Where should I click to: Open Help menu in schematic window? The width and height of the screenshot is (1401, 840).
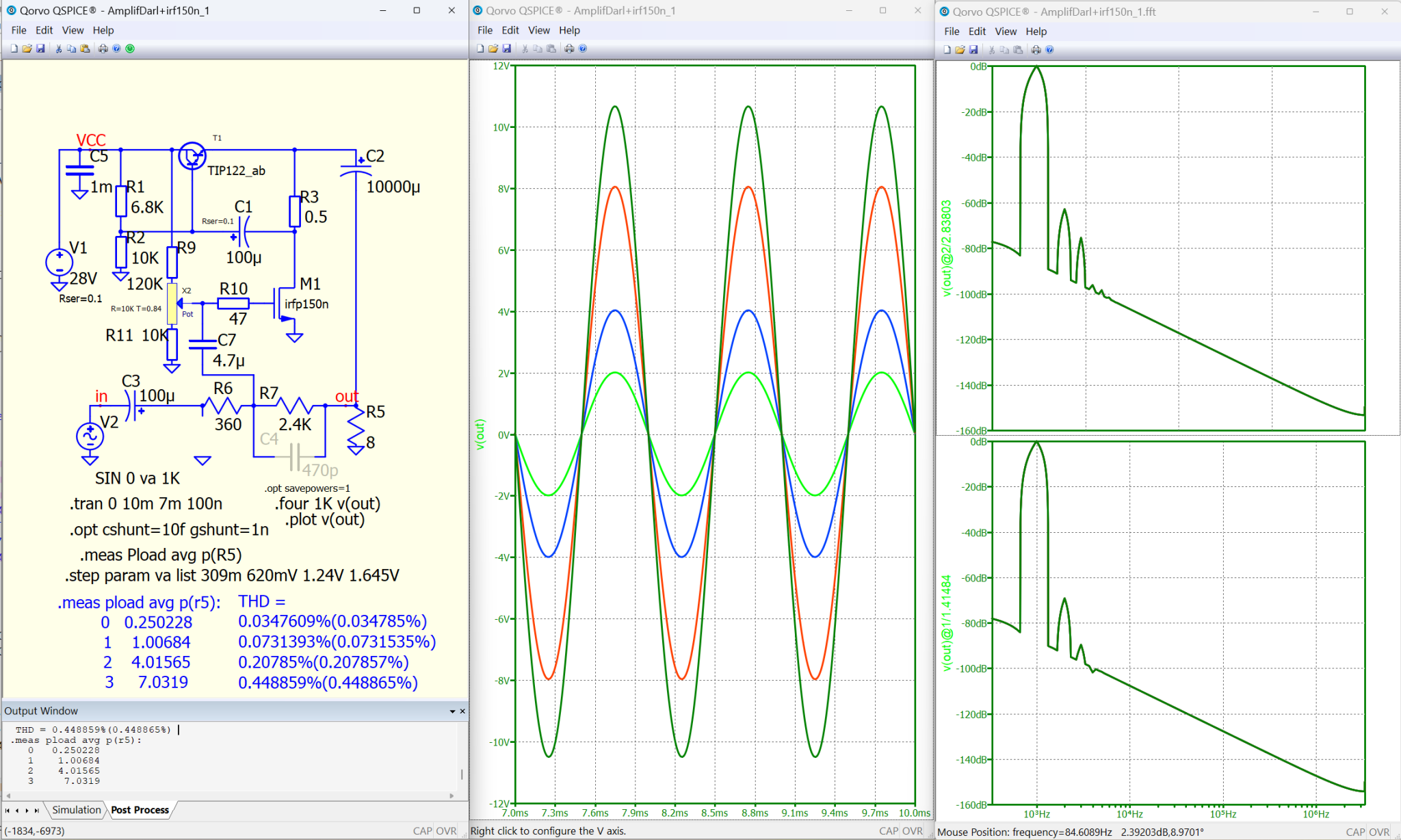click(103, 30)
